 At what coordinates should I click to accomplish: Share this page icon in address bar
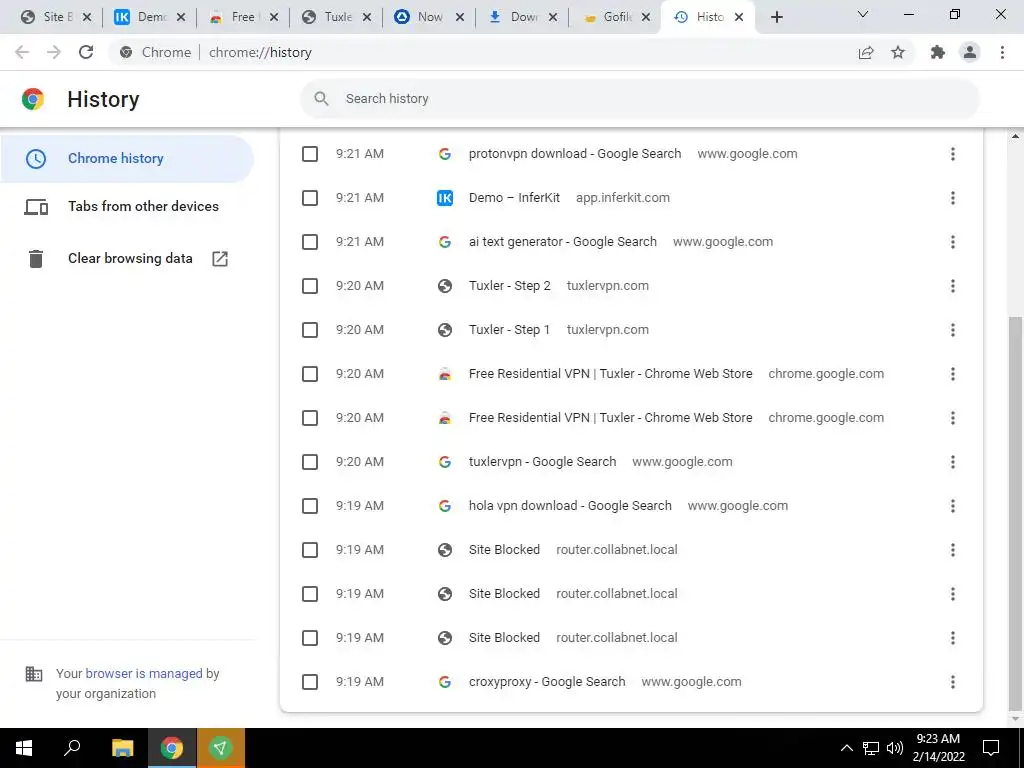coord(866,52)
